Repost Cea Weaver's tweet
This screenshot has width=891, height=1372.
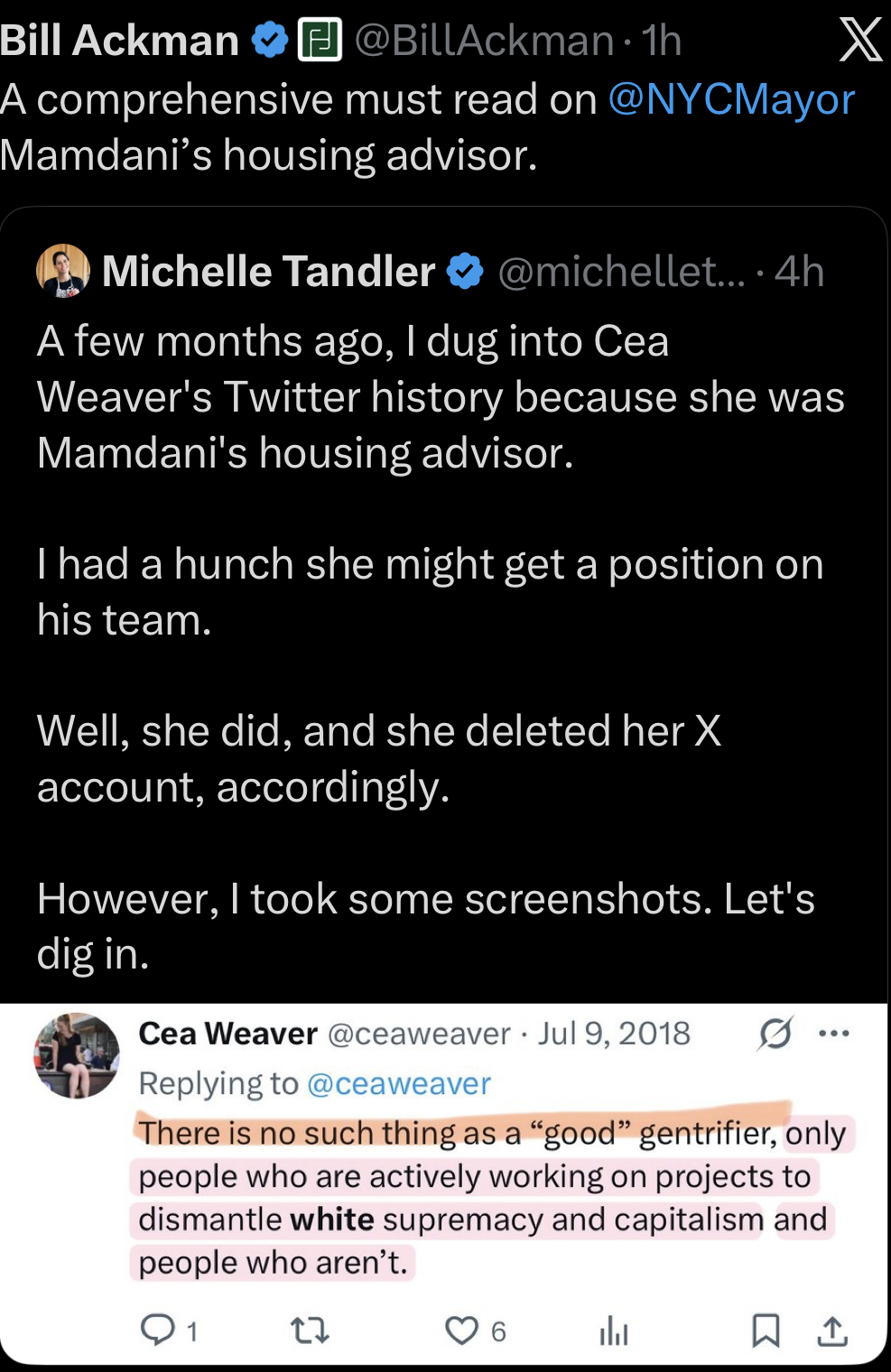tap(310, 1330)
